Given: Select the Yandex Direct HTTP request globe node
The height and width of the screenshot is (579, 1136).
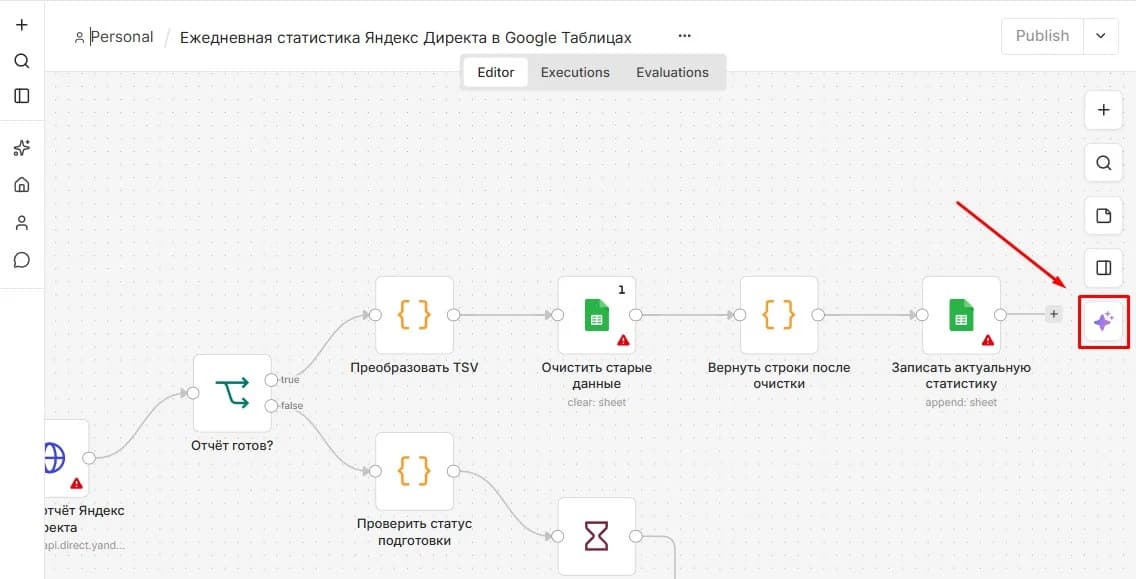Looking at the screenshot, I should click(65, 458).
